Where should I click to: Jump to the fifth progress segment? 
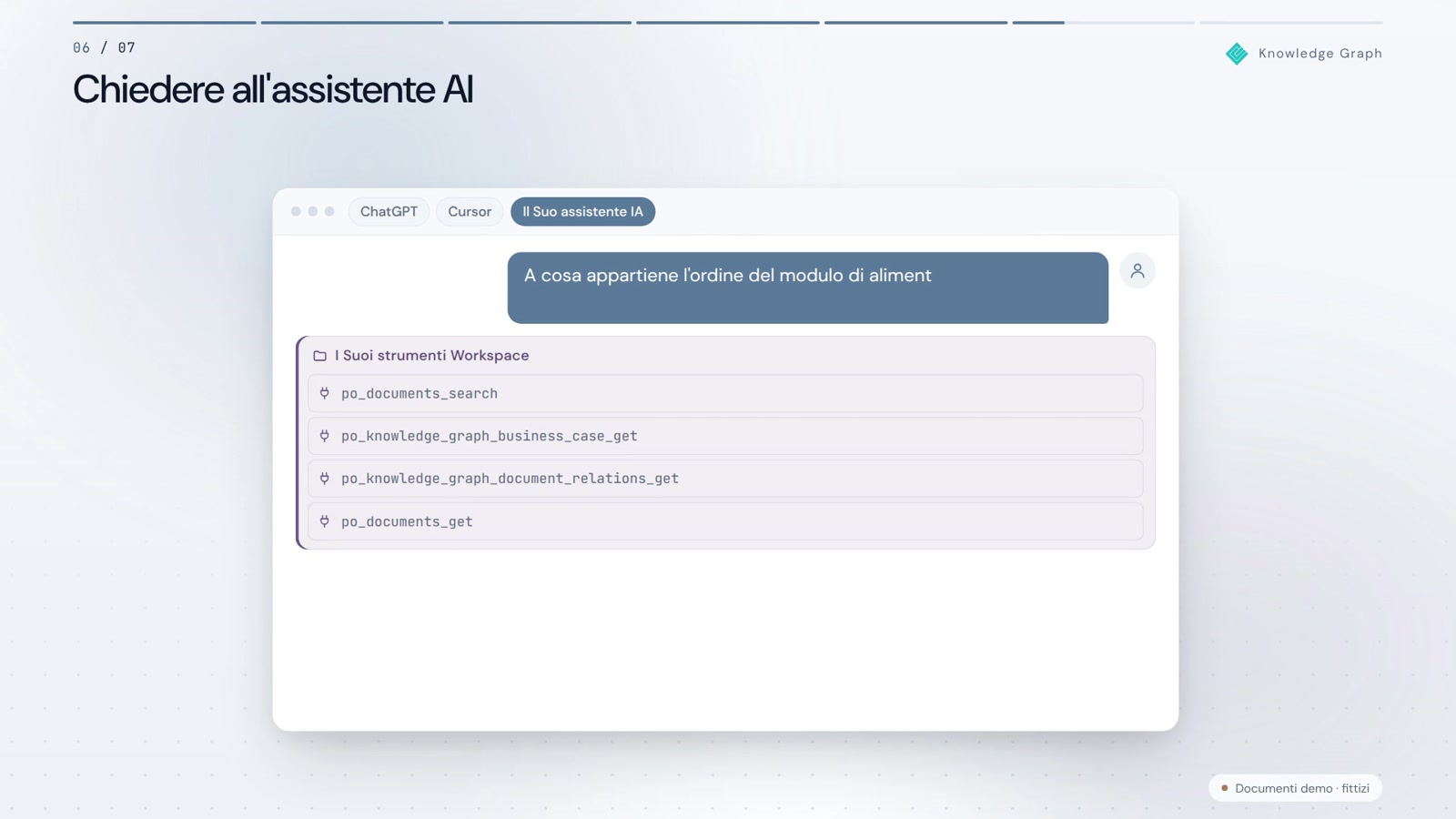[x=915, y=22]
